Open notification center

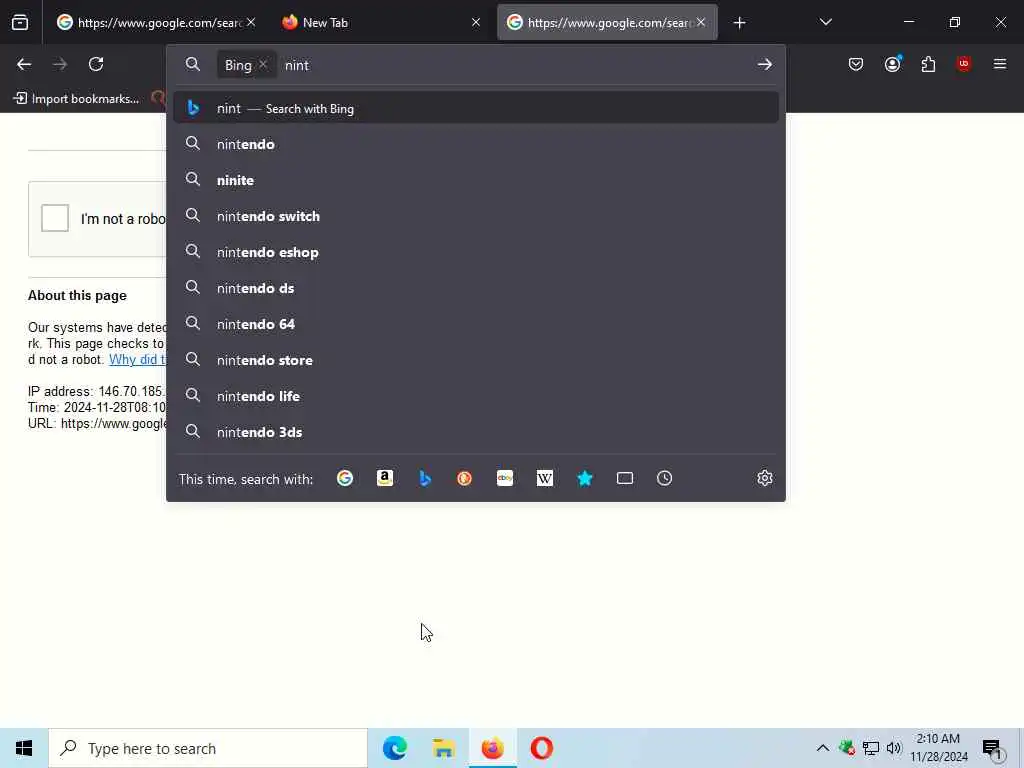tap(992, 749)
